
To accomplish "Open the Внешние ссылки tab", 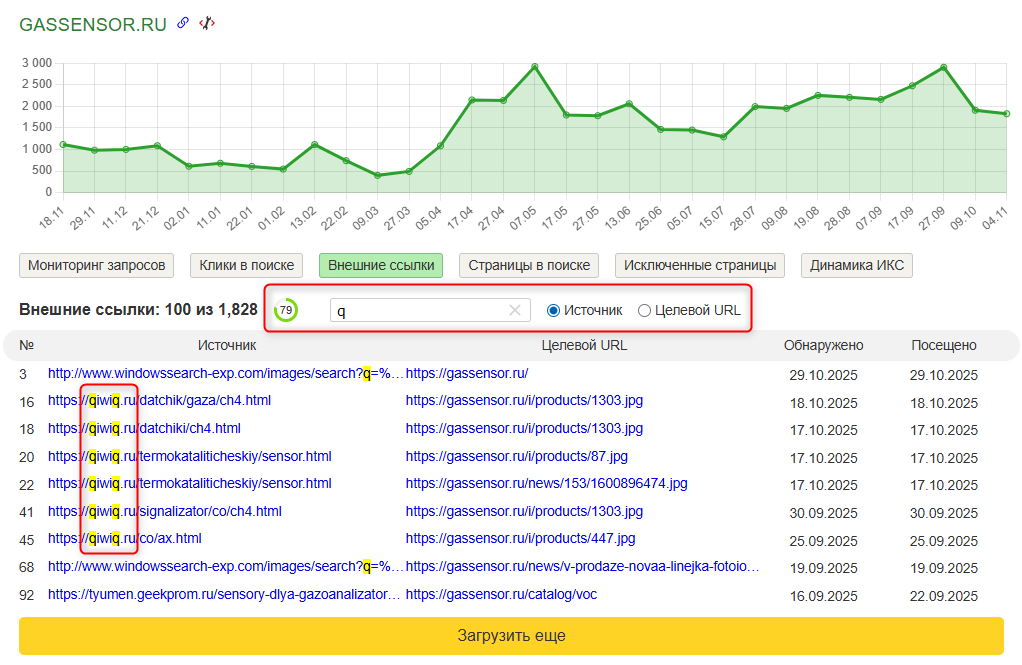I will point(381,265).
